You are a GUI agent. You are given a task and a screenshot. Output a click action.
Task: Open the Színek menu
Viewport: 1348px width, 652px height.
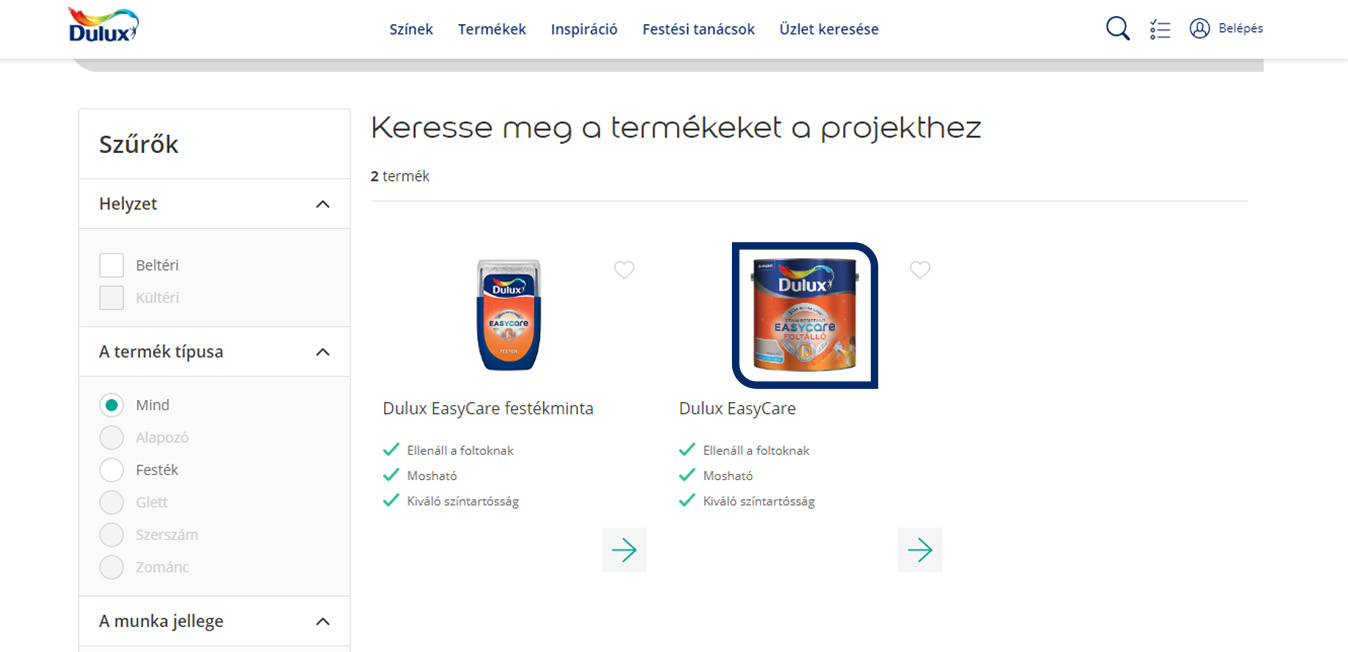(411, 29)
